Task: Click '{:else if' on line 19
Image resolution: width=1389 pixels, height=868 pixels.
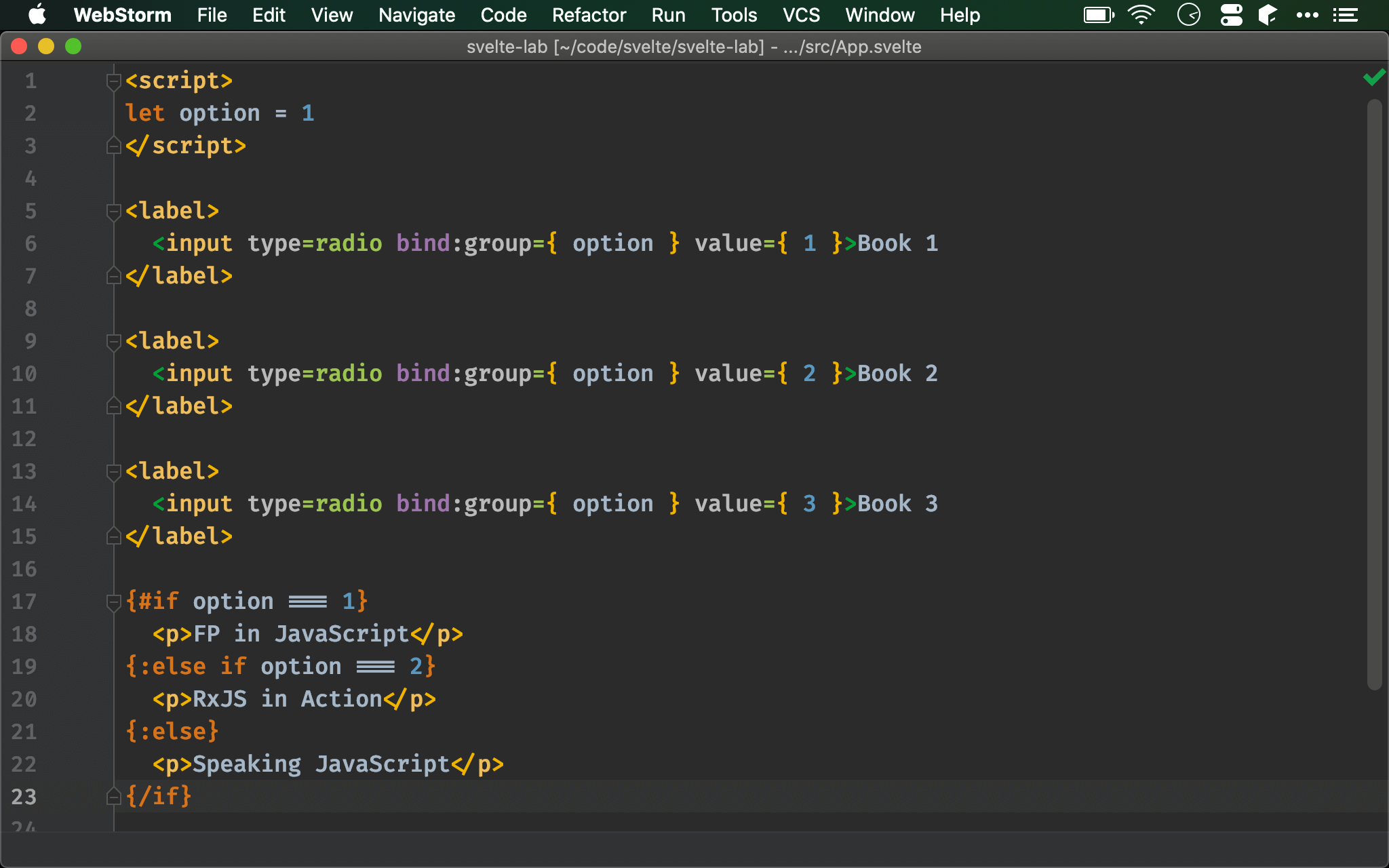Action: (186, 667)
